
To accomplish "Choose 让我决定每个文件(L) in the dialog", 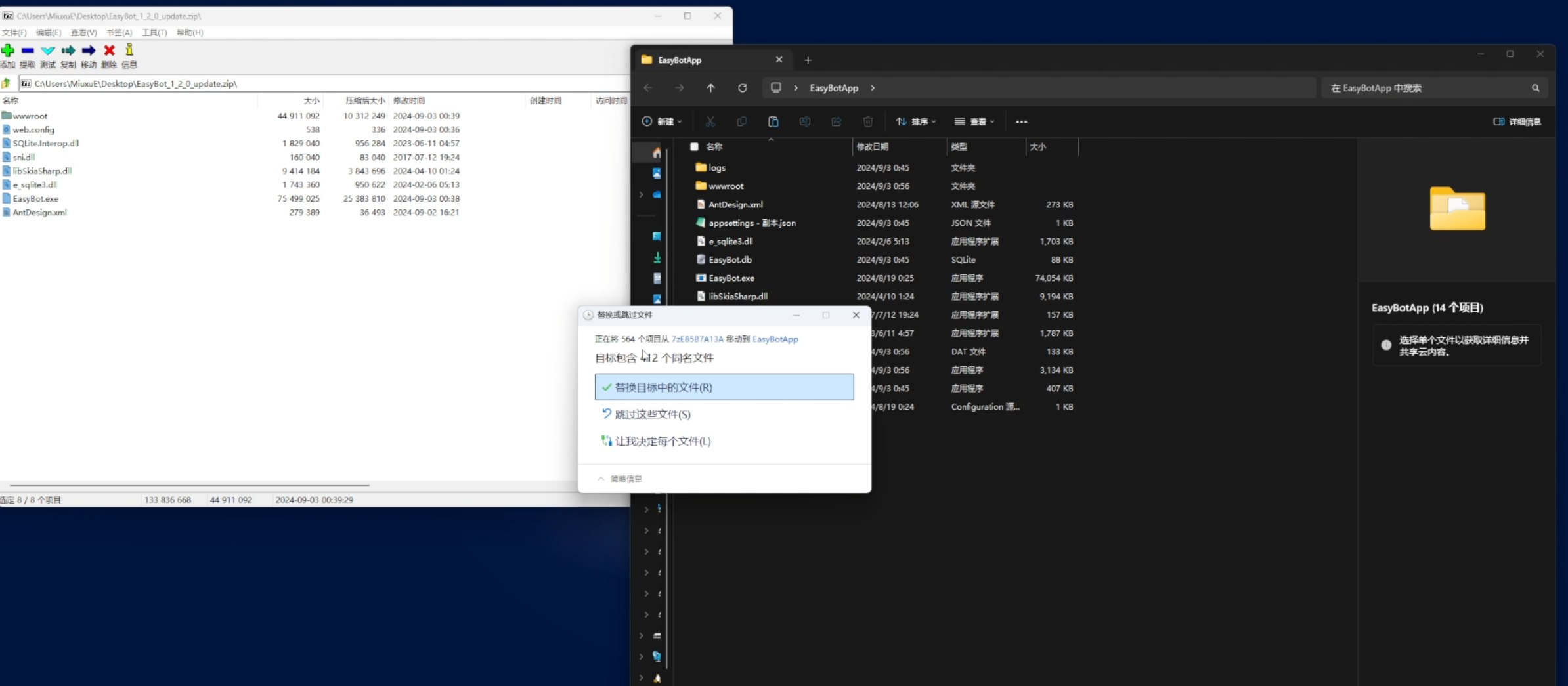I will (x=724, y=441).
